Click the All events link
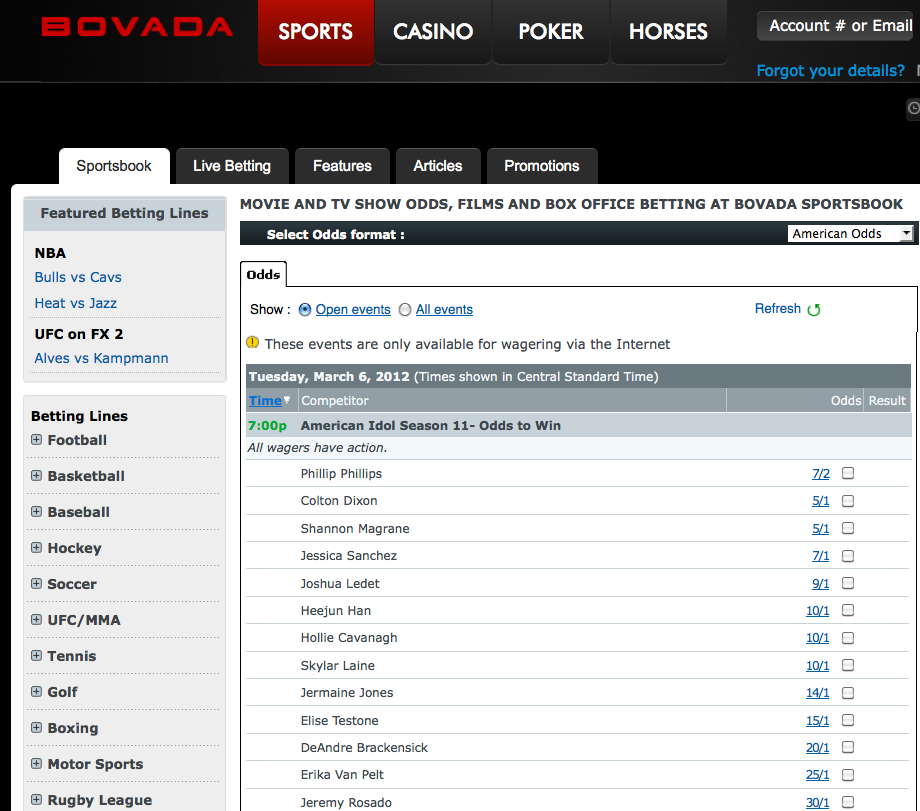 click(x=445, y=309)
